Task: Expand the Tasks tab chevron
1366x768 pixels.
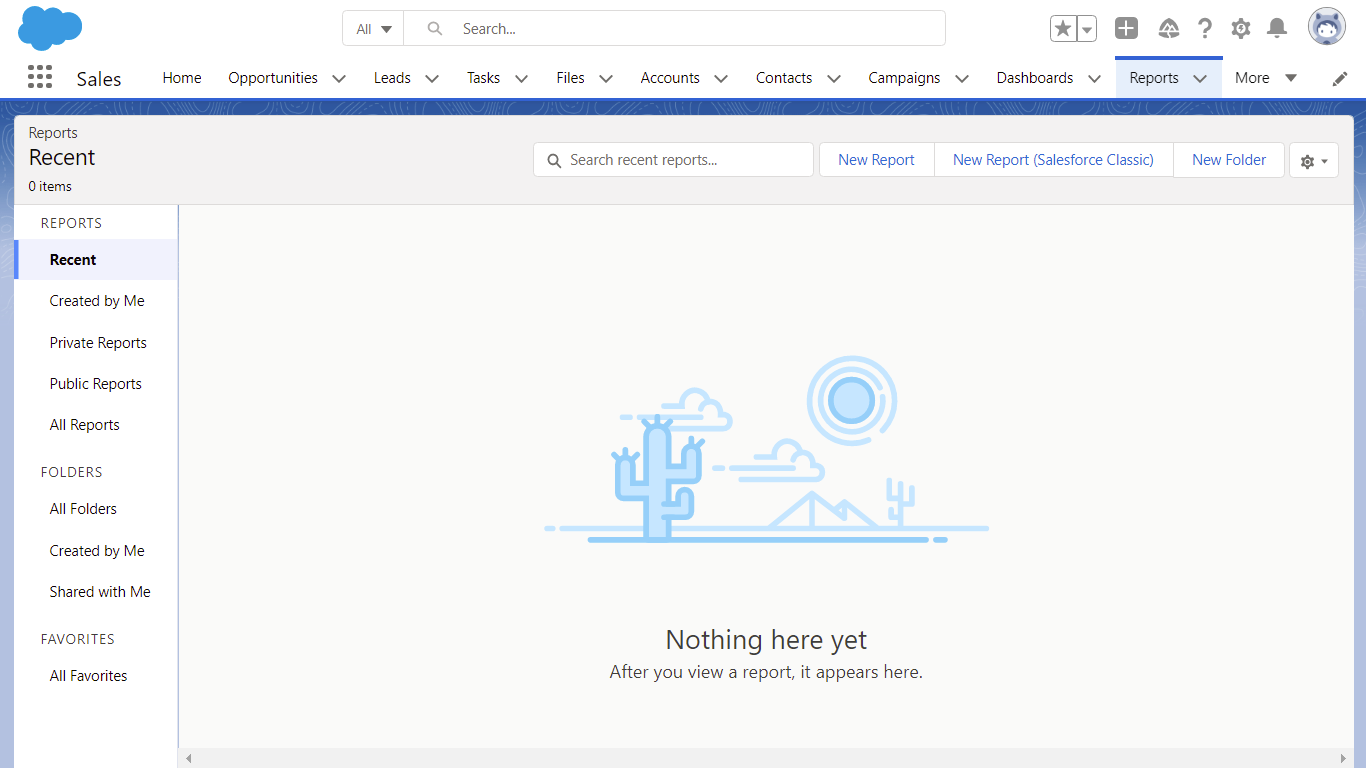Action: (521, 79)
